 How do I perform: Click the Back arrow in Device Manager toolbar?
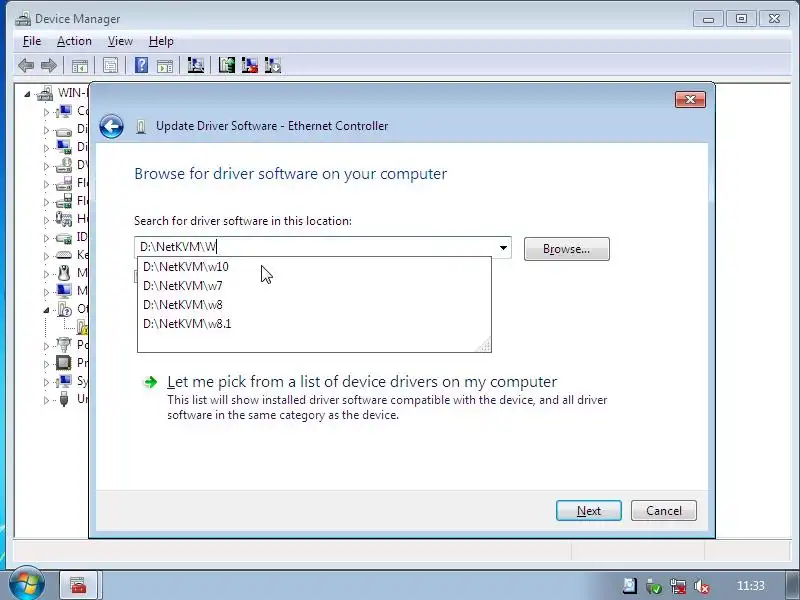[x=26, y=65]
